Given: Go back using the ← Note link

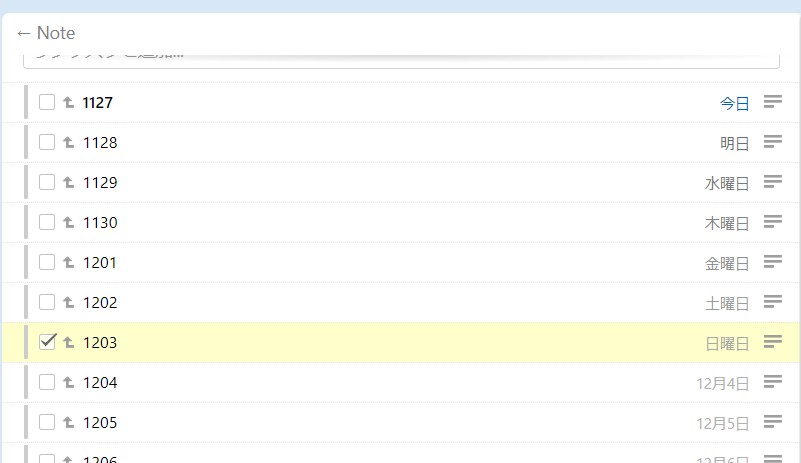Looking at the screenshot, I should 46,33.
